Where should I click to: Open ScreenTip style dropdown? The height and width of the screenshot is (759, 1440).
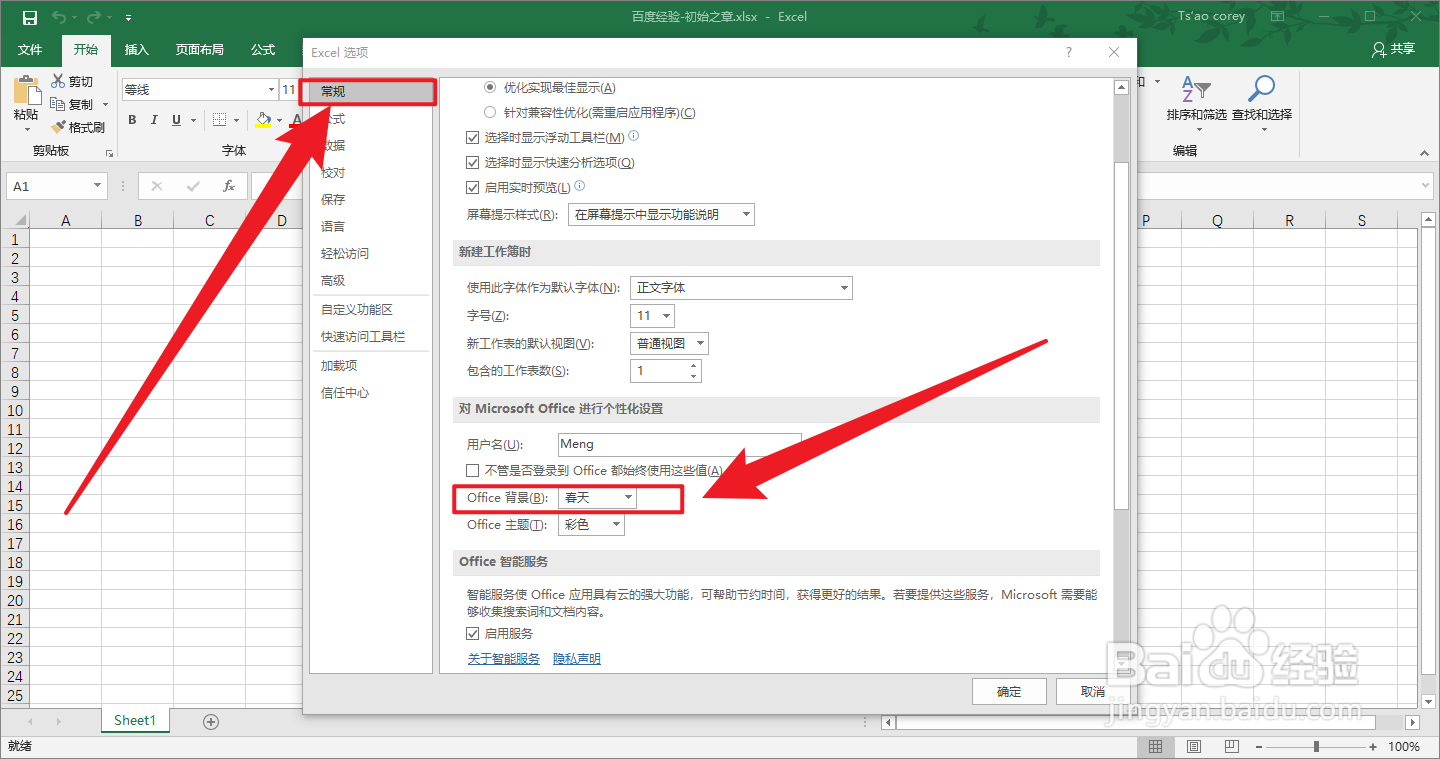pos(661,215)
